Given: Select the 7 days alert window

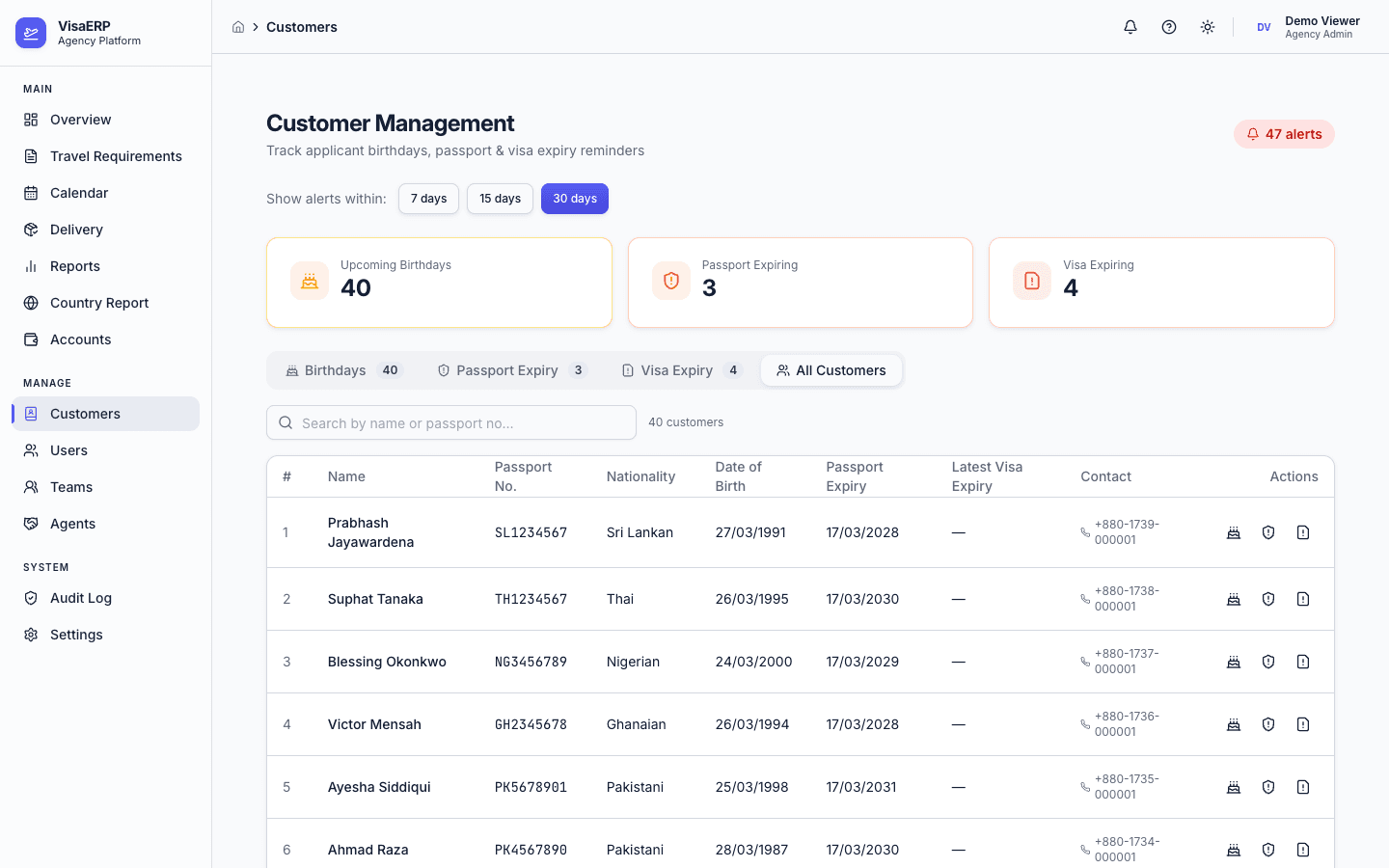Looking at the screenshot, I should tap(428, 198).
